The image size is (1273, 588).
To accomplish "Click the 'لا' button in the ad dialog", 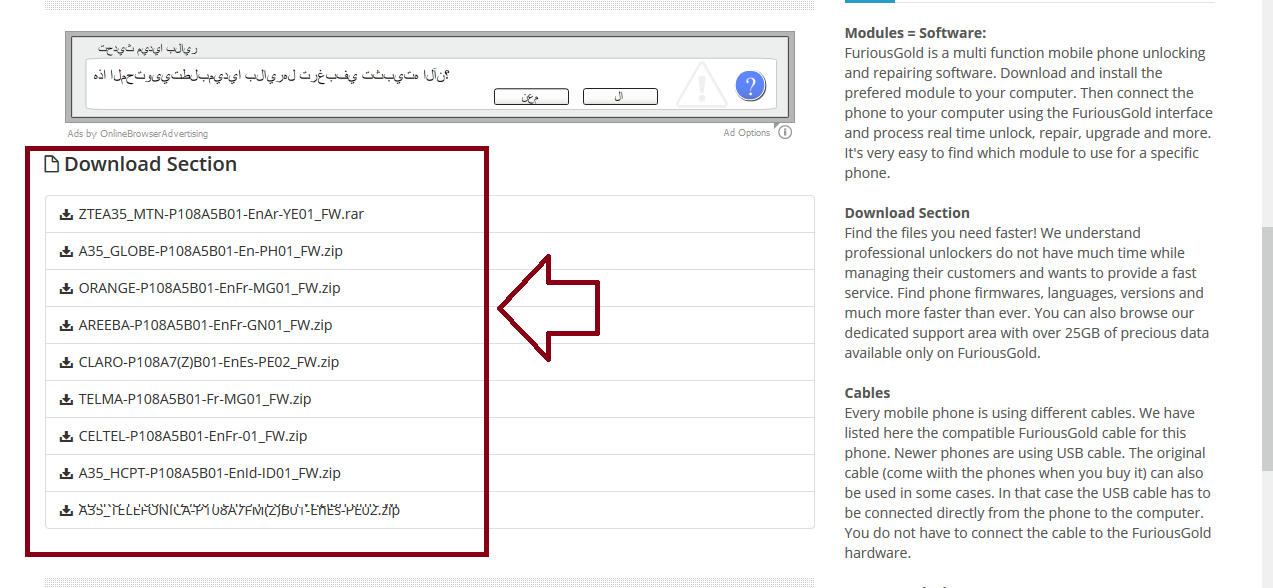I will pyautogui.click(x=620, y=97).
